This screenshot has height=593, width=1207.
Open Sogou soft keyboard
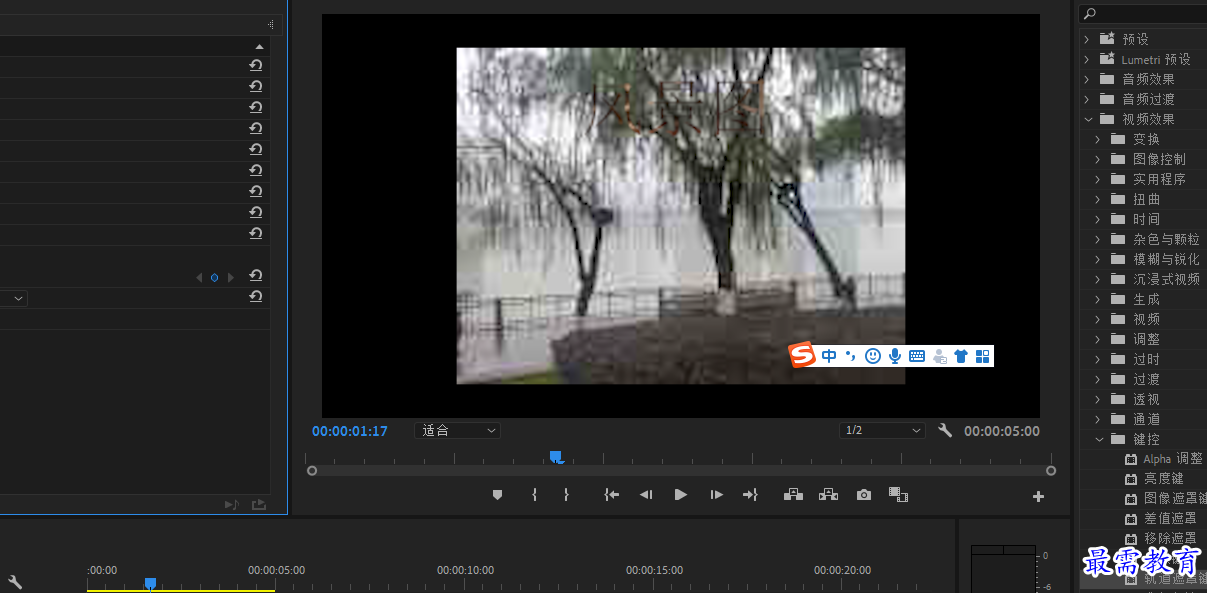click(917, 356)
